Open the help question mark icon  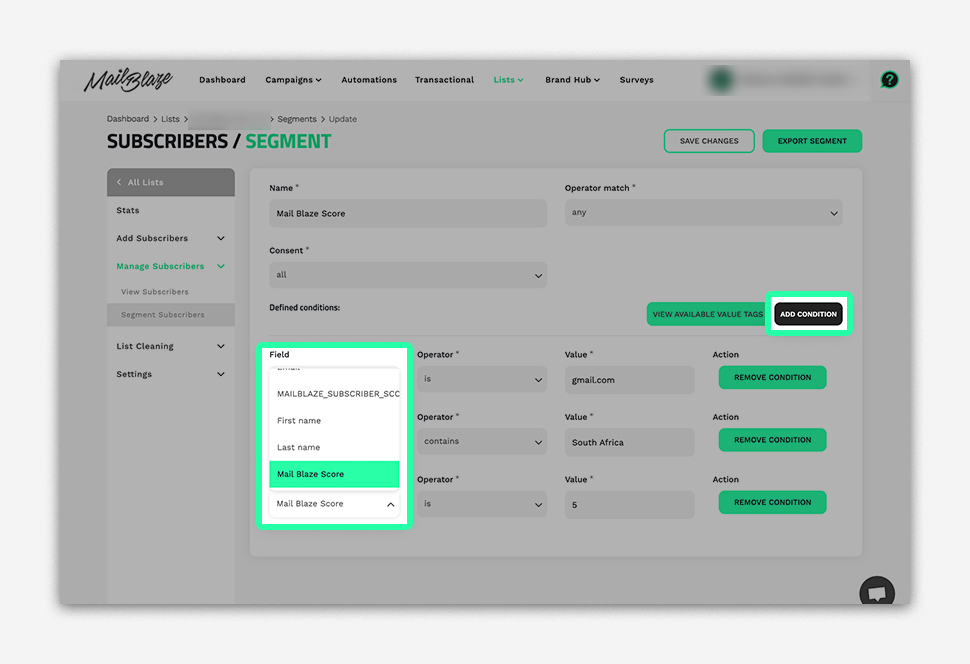(x=889, y=80)
